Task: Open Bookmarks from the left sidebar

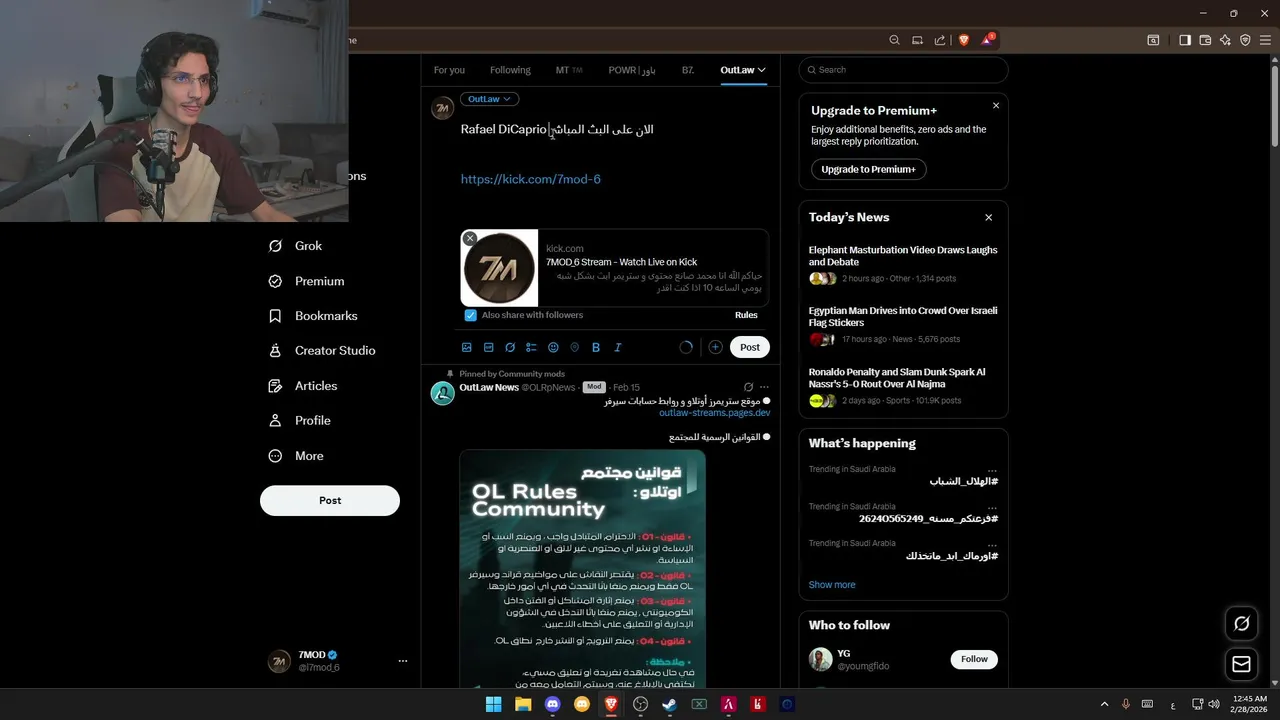Action: pyautogui.click(x=313, y=316)
